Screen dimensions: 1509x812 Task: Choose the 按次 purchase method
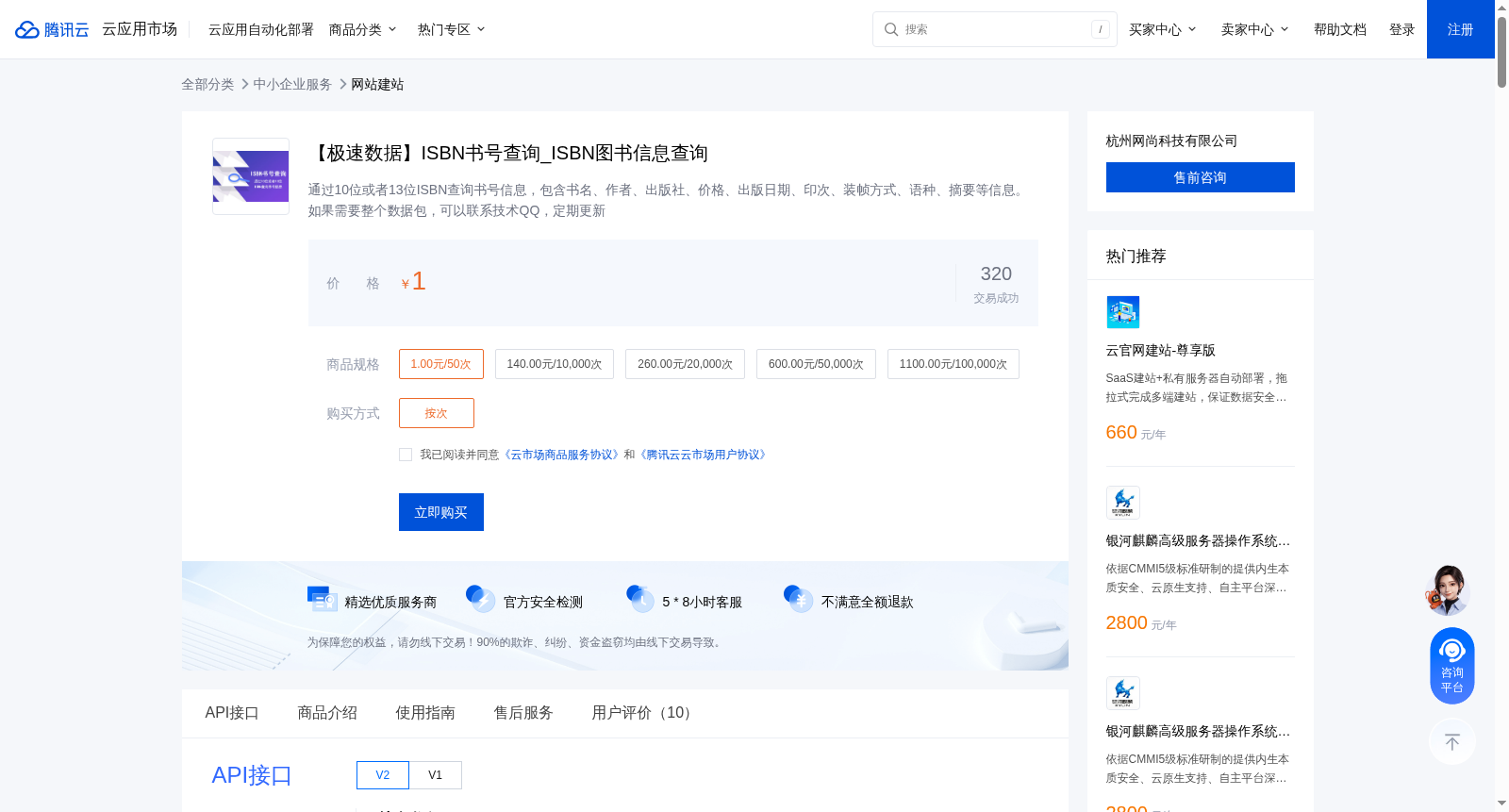click(x=437, y=413)
